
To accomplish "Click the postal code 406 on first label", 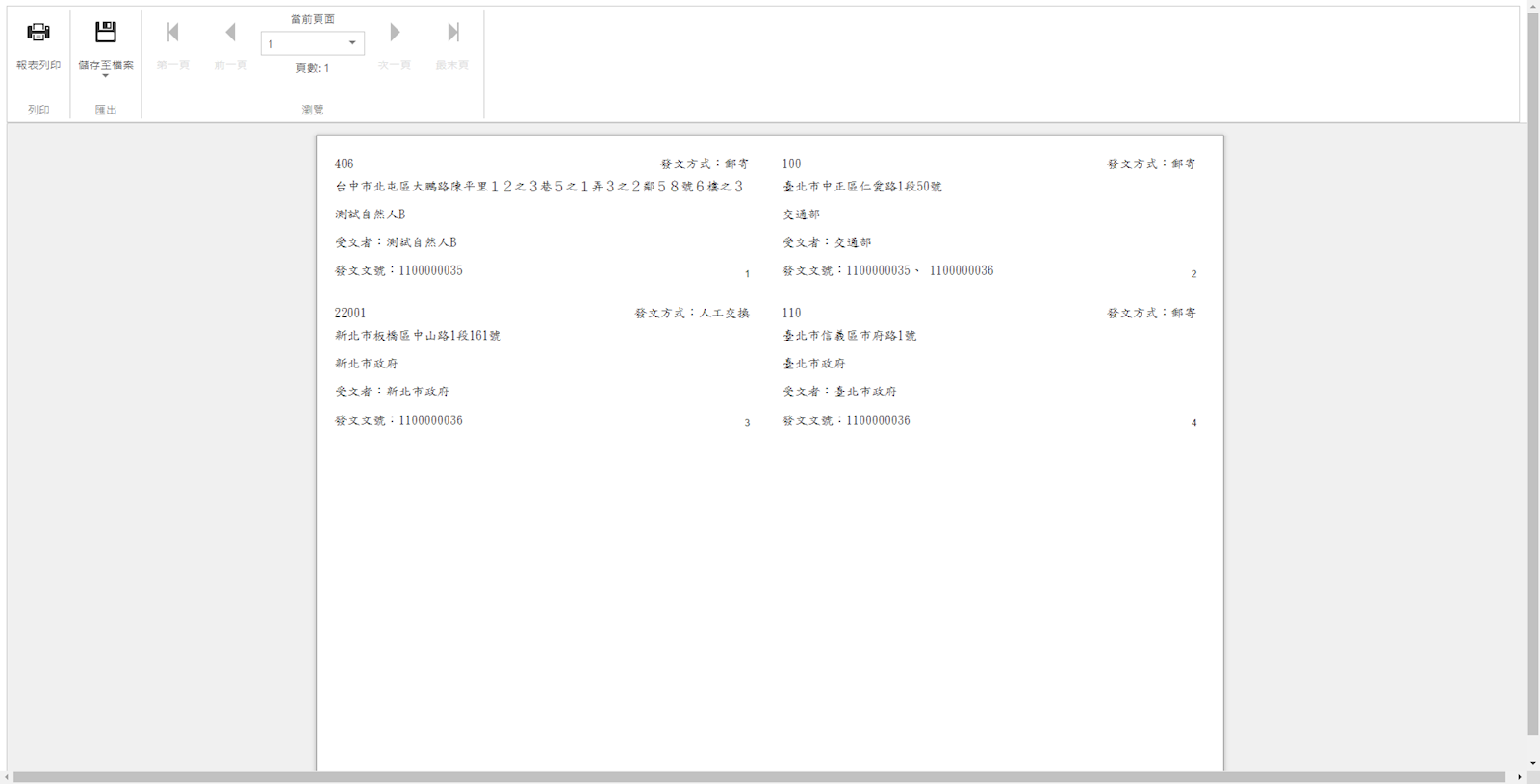I will (345, 164).
